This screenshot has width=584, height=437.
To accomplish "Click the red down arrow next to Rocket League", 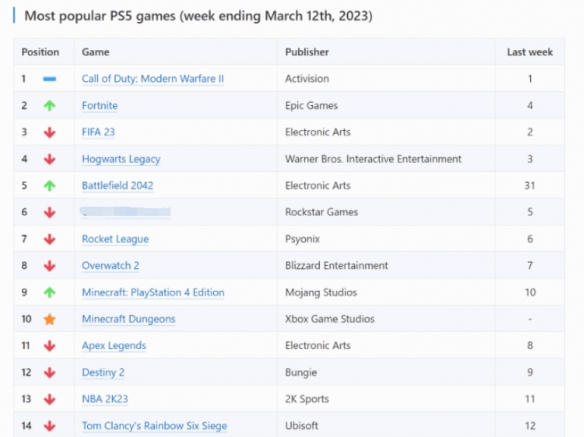I will point(50,239).
